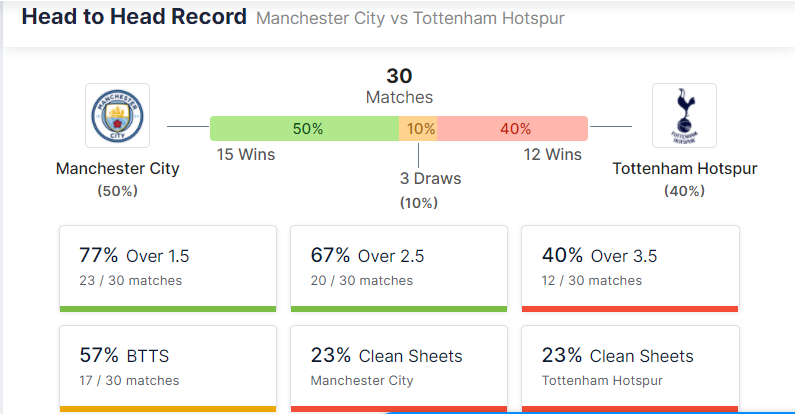Click the 3 Draws label
Image resolution: width=795 pixels, height=414 pixels.
[430, 179]
